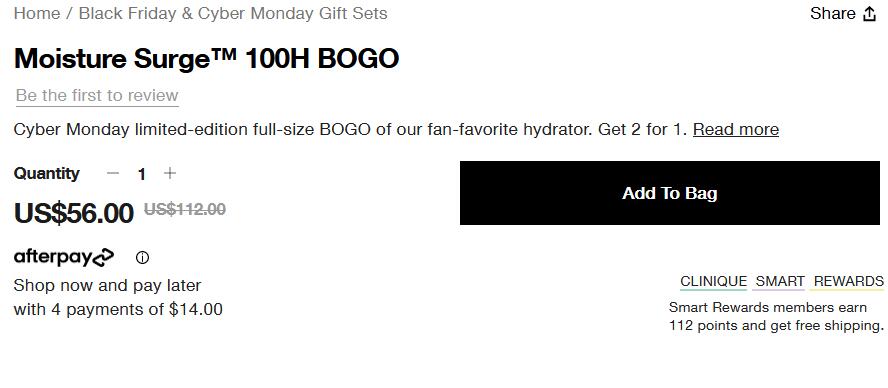The width and height of the screenshot is (888, 388).
Task: Add the Moisture Surge BOGO to bag
Action: coord(669,193)
